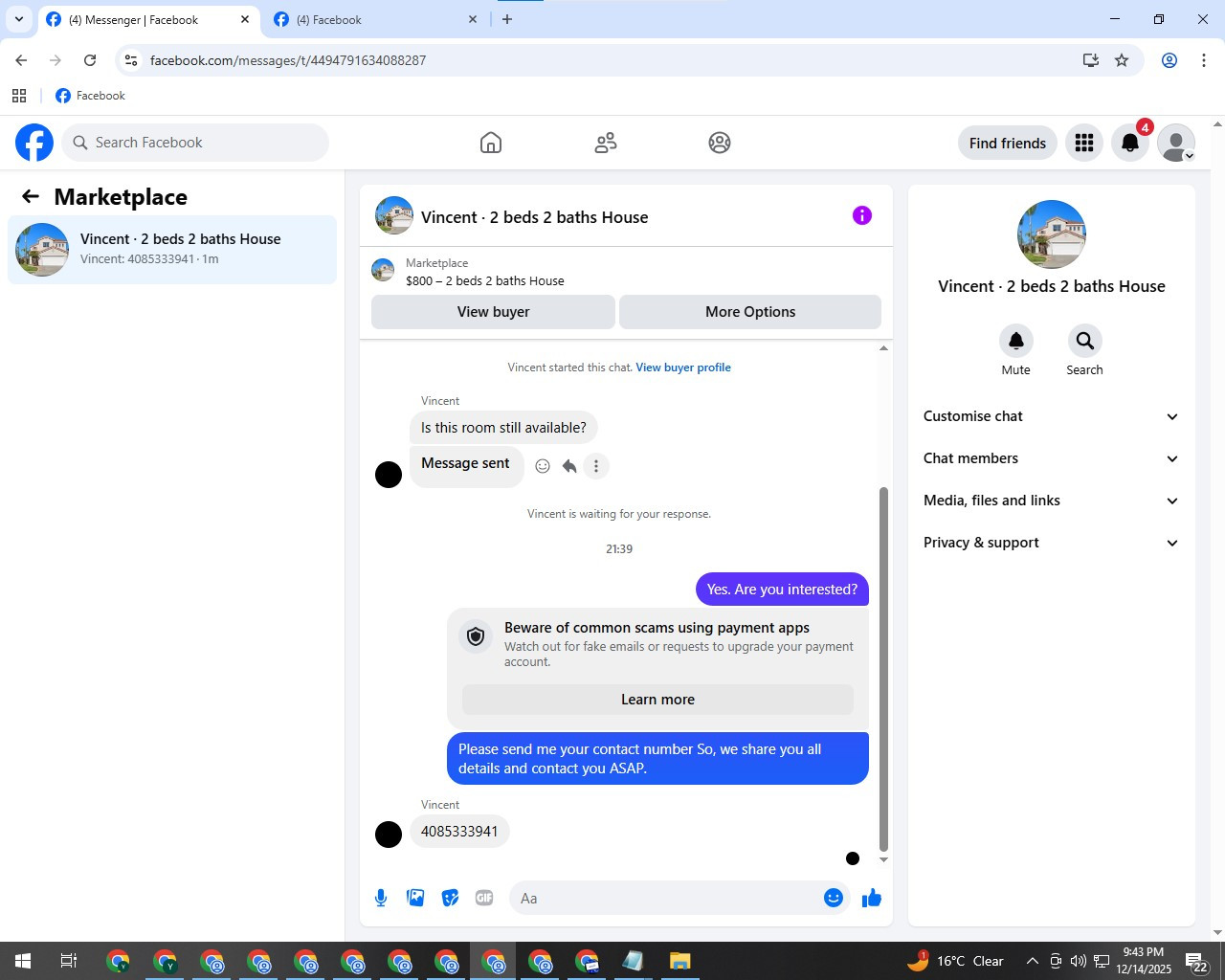
Task: Open File Explorer from the taskbar
Action: click(679, 961)
